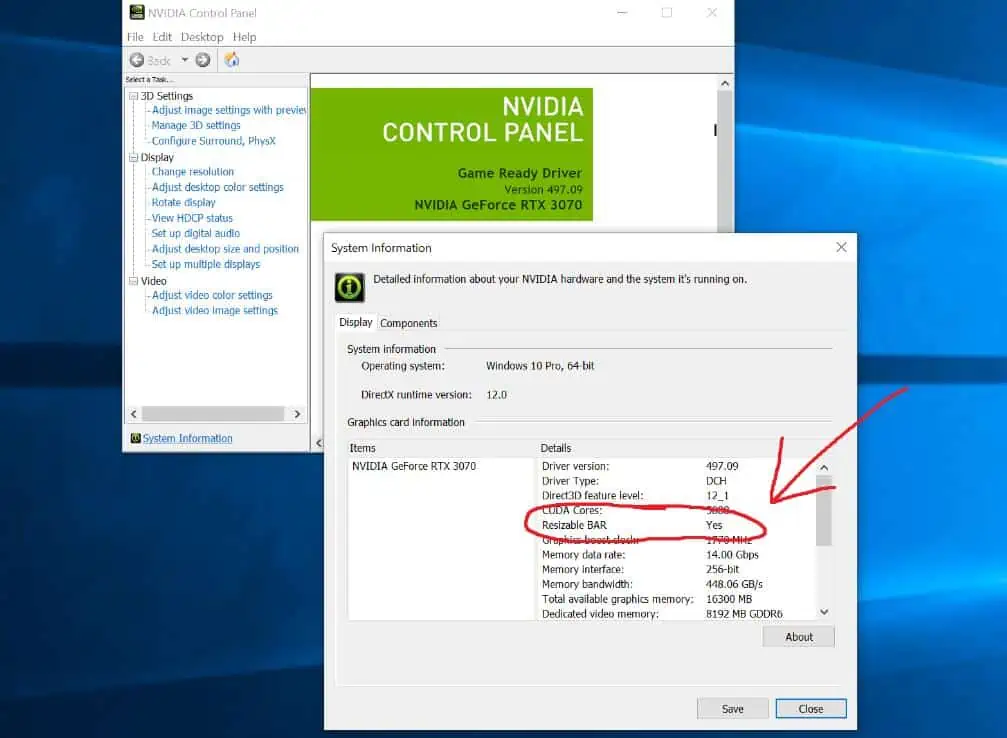
Task: Close the System Information dialog with Close
Action: click(x=810, y=708)
